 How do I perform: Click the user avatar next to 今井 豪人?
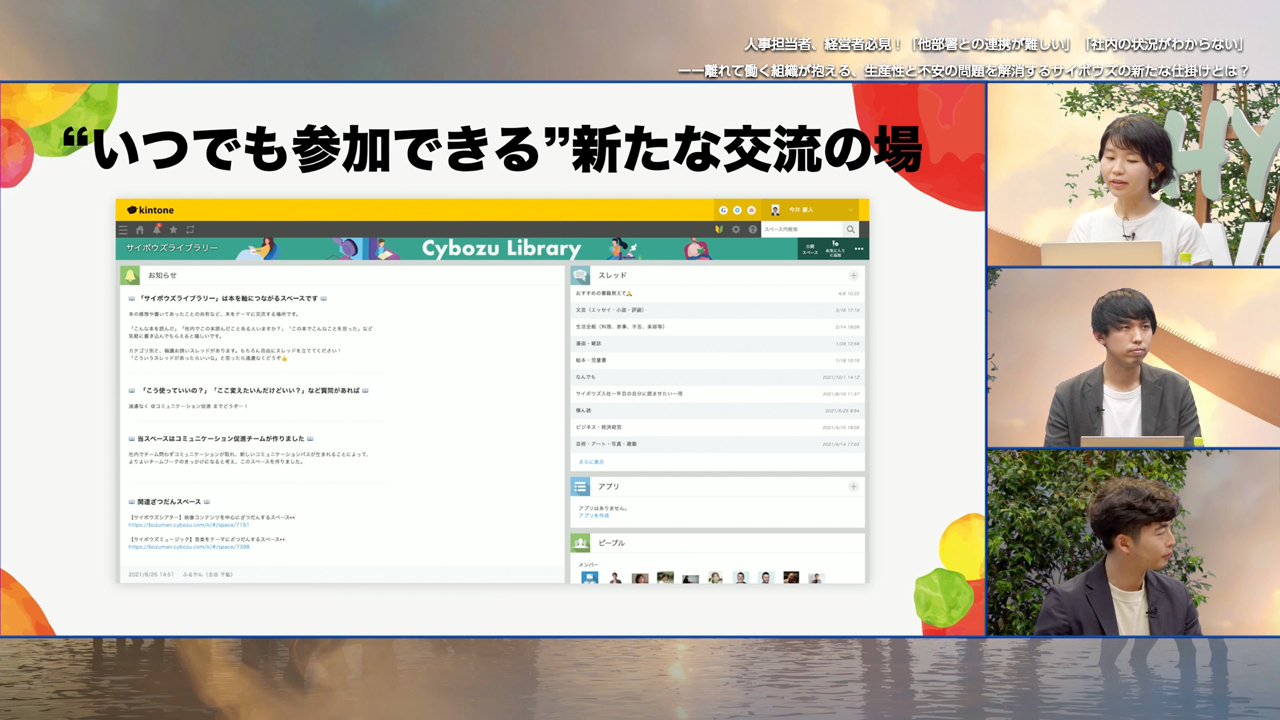click(x=775, y=210)
